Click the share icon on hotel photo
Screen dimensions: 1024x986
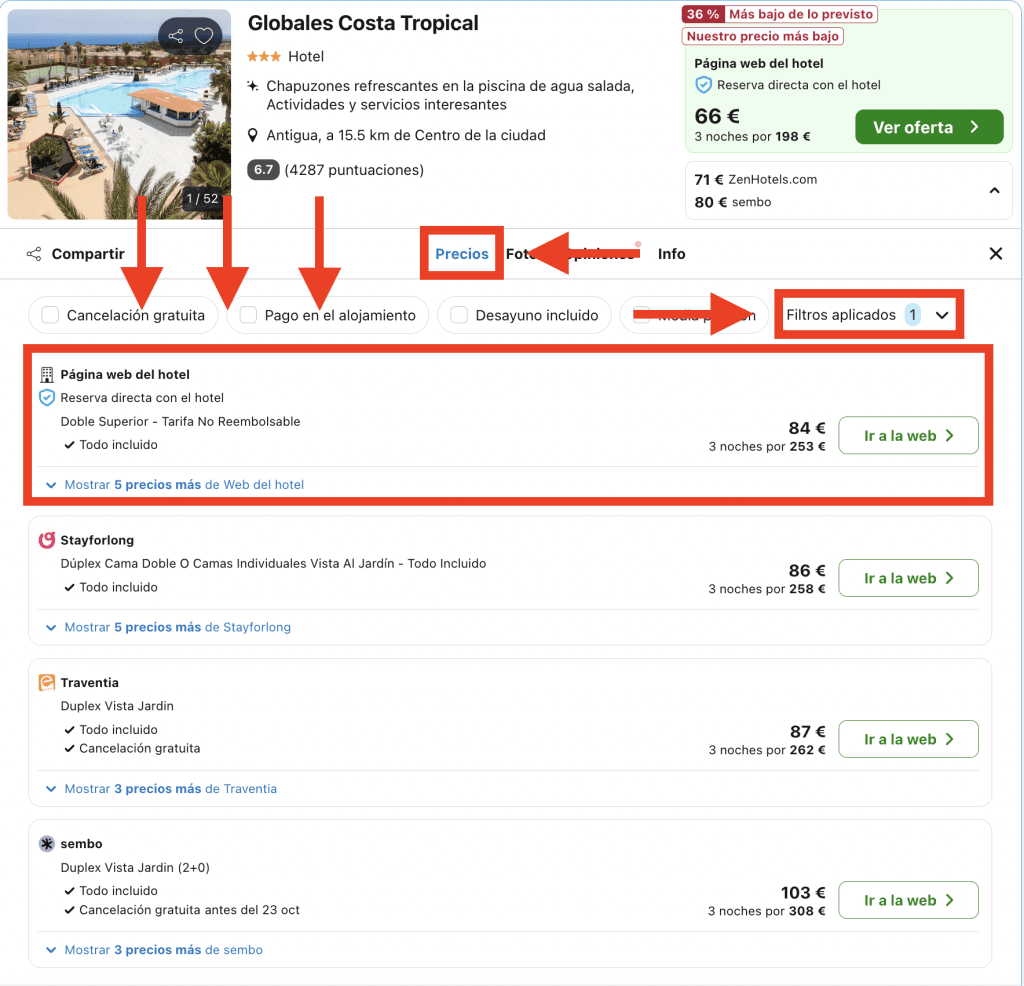[176, 36]
